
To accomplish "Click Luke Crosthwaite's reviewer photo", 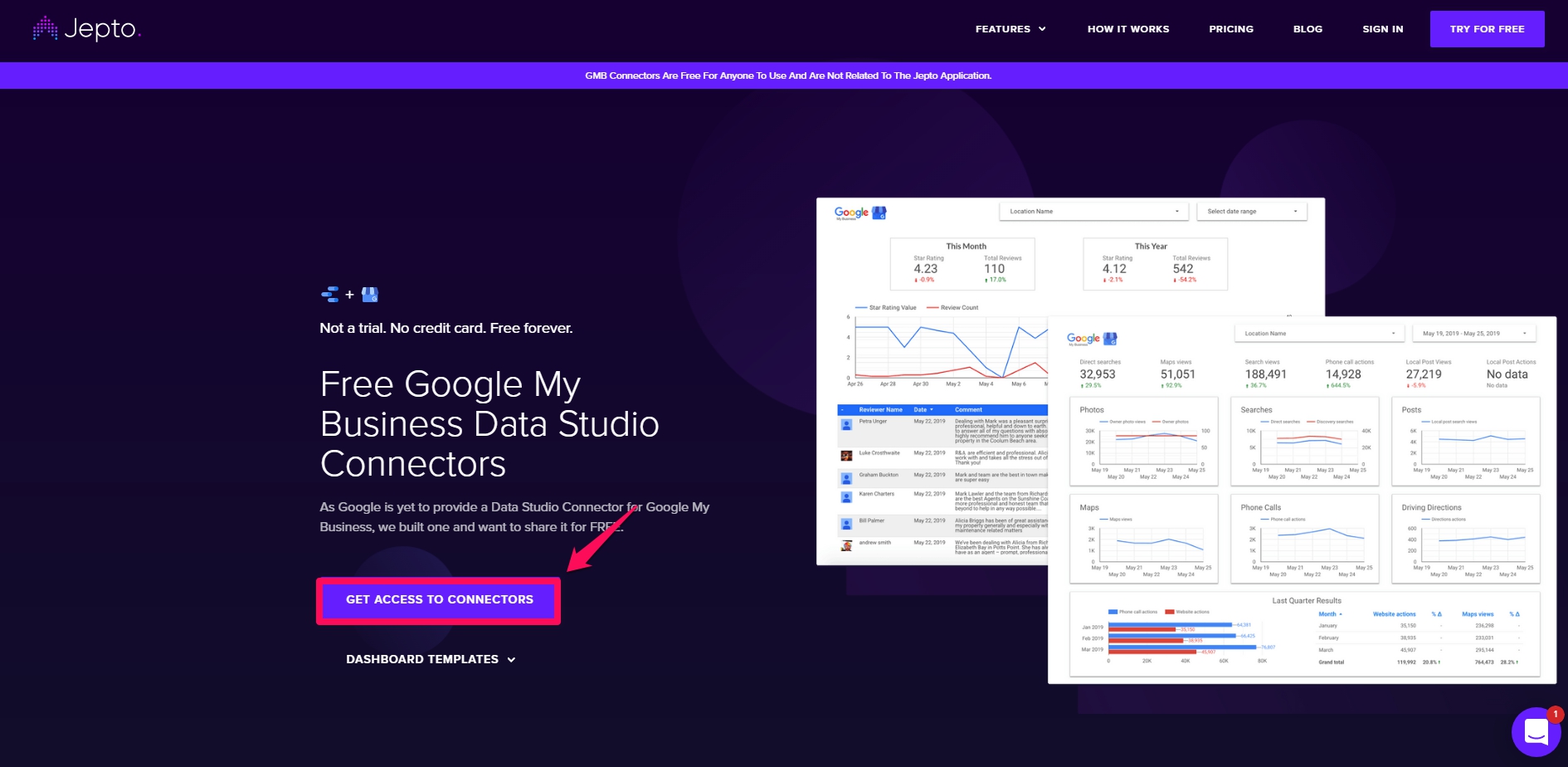I will click(x=846, y=456).
